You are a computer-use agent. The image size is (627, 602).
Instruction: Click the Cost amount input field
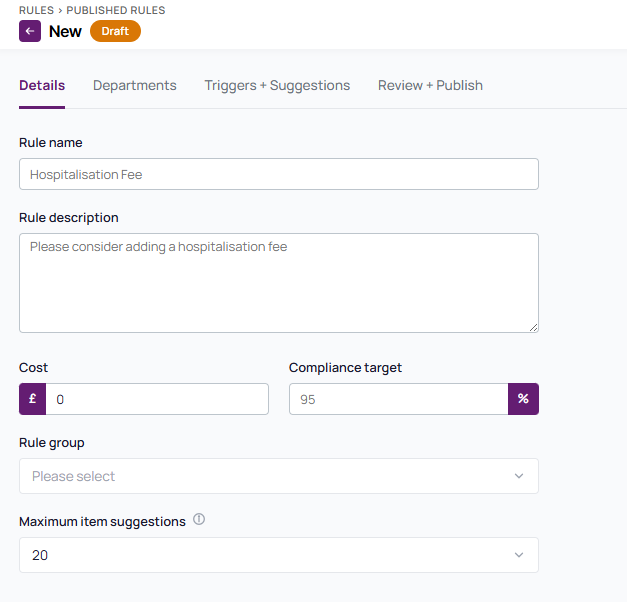(157, 399)
